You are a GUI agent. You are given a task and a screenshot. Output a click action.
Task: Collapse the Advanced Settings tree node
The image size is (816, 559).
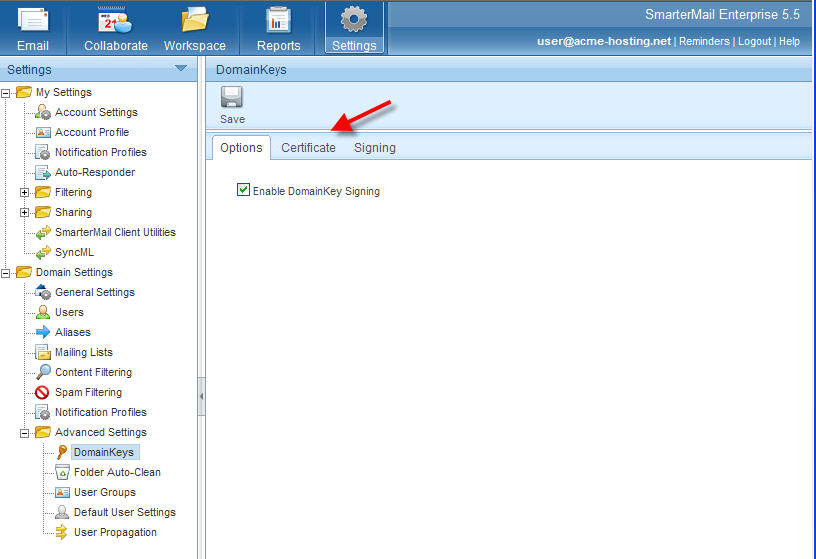(24, 433)
